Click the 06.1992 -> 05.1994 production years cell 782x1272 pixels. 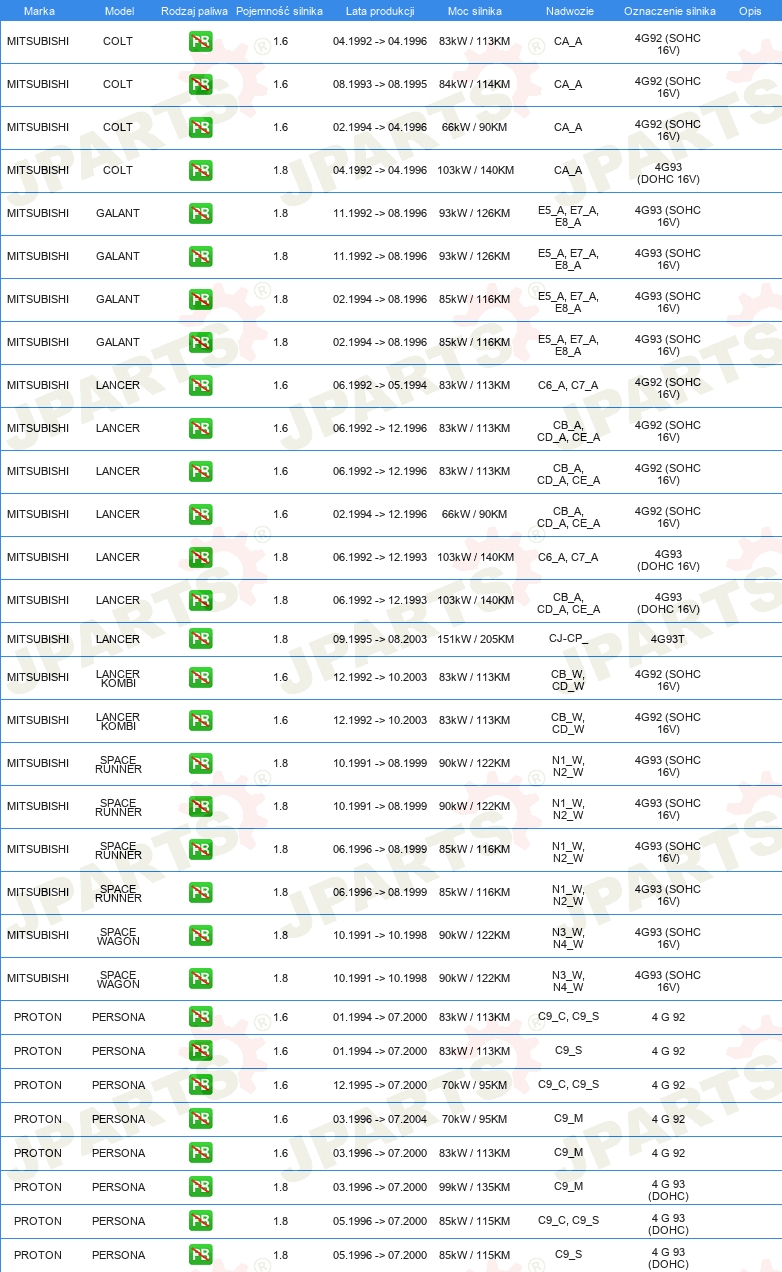pyautogui.click(x=380, y=386)
